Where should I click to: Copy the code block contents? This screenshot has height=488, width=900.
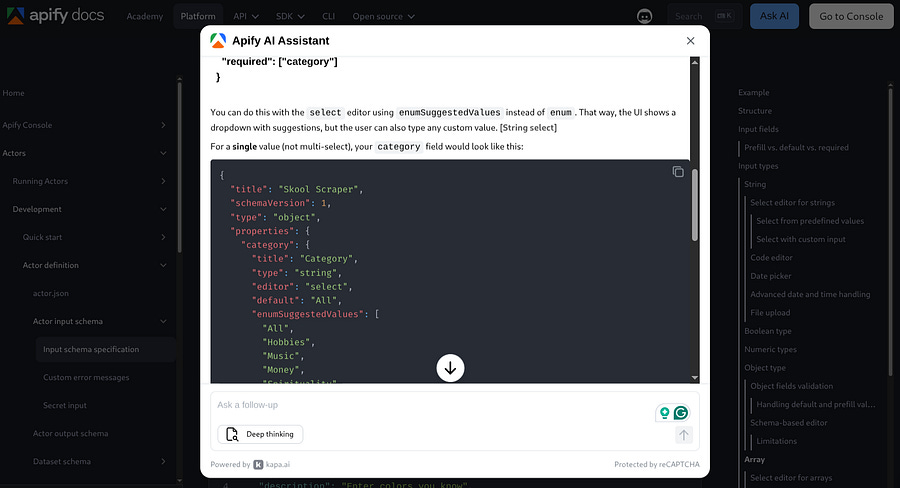tap(678, 172)
